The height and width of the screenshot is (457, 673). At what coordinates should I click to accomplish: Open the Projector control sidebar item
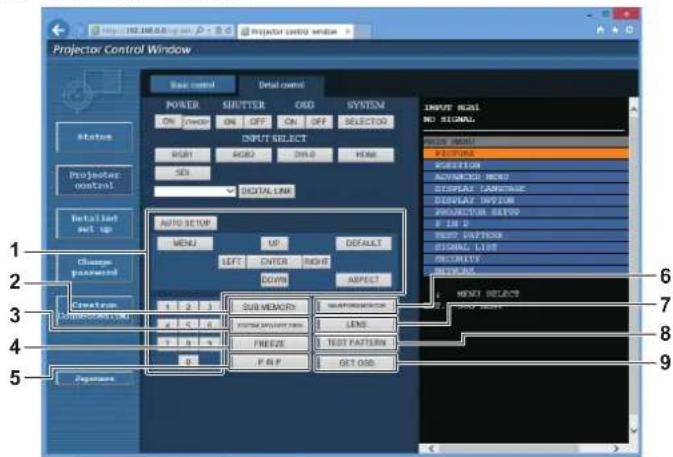coord(94,180)
